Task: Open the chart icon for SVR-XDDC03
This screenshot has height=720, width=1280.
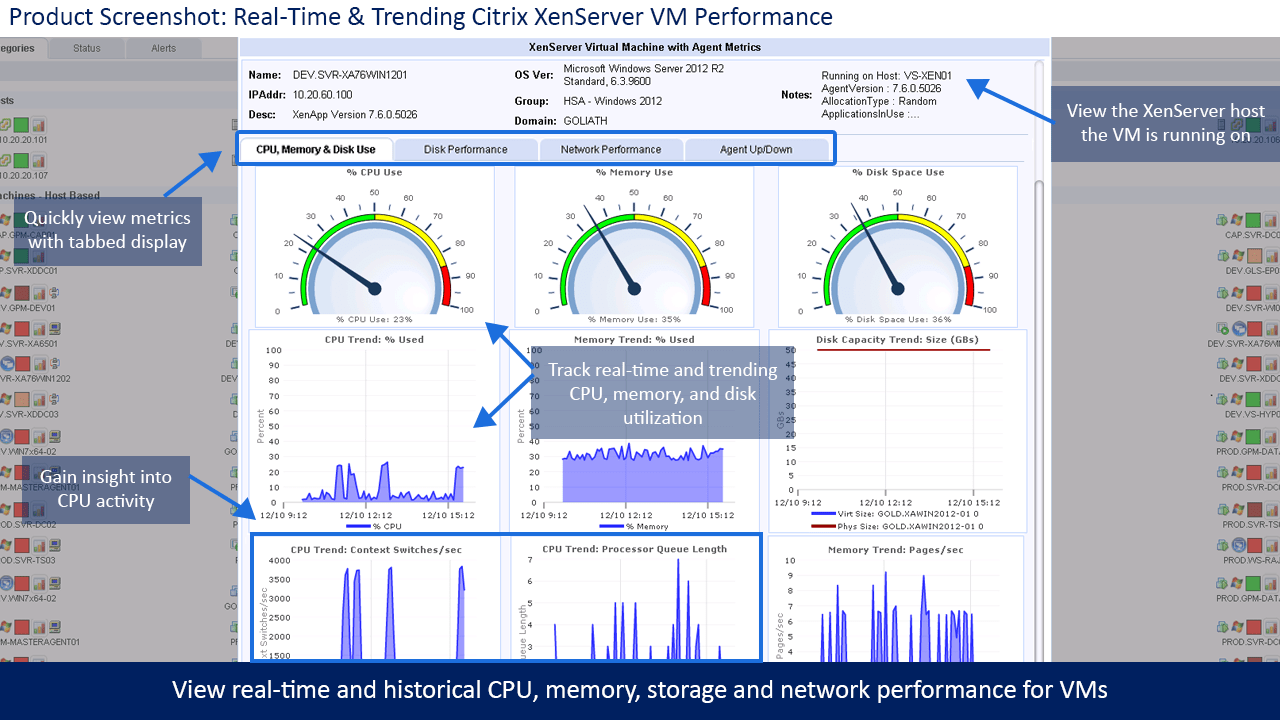Action: pyautogui.click(x=39, y=399)
